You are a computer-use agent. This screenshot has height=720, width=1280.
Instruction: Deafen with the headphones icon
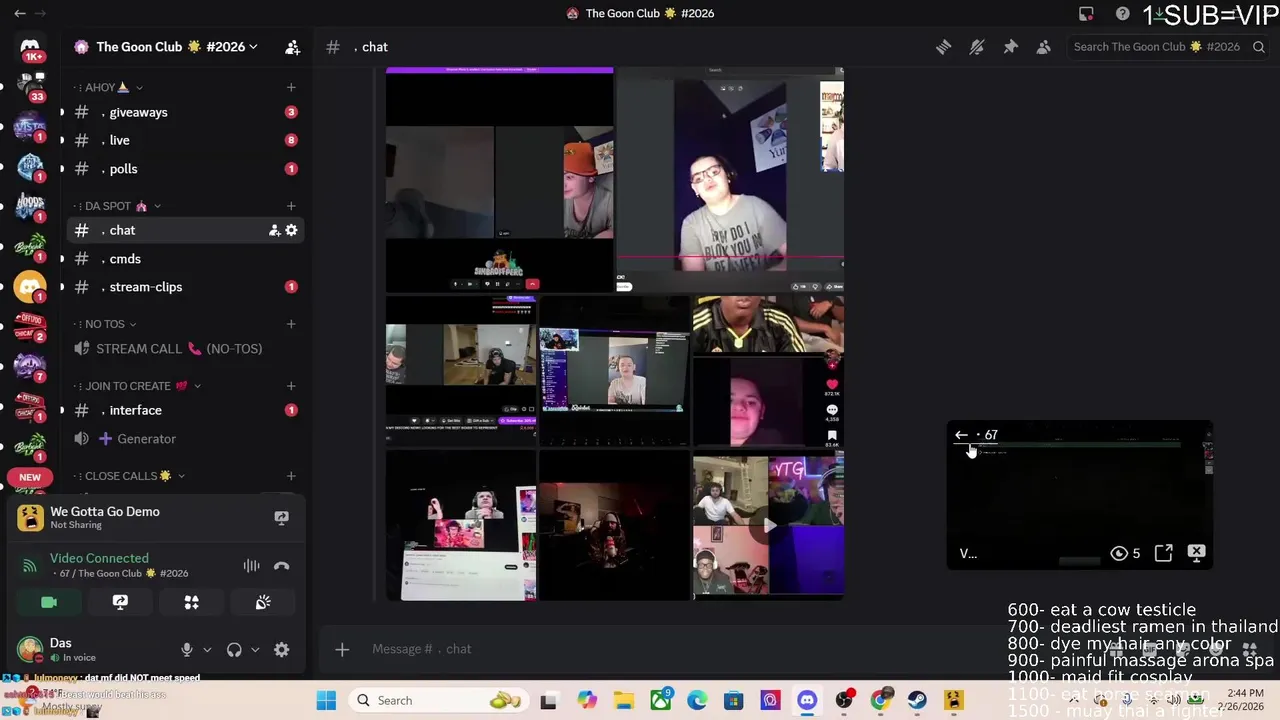tap(234, 649)
